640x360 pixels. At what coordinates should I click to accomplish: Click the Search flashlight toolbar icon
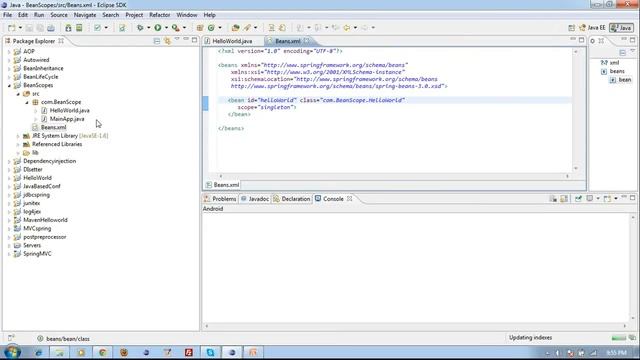(x=247, y=28)
